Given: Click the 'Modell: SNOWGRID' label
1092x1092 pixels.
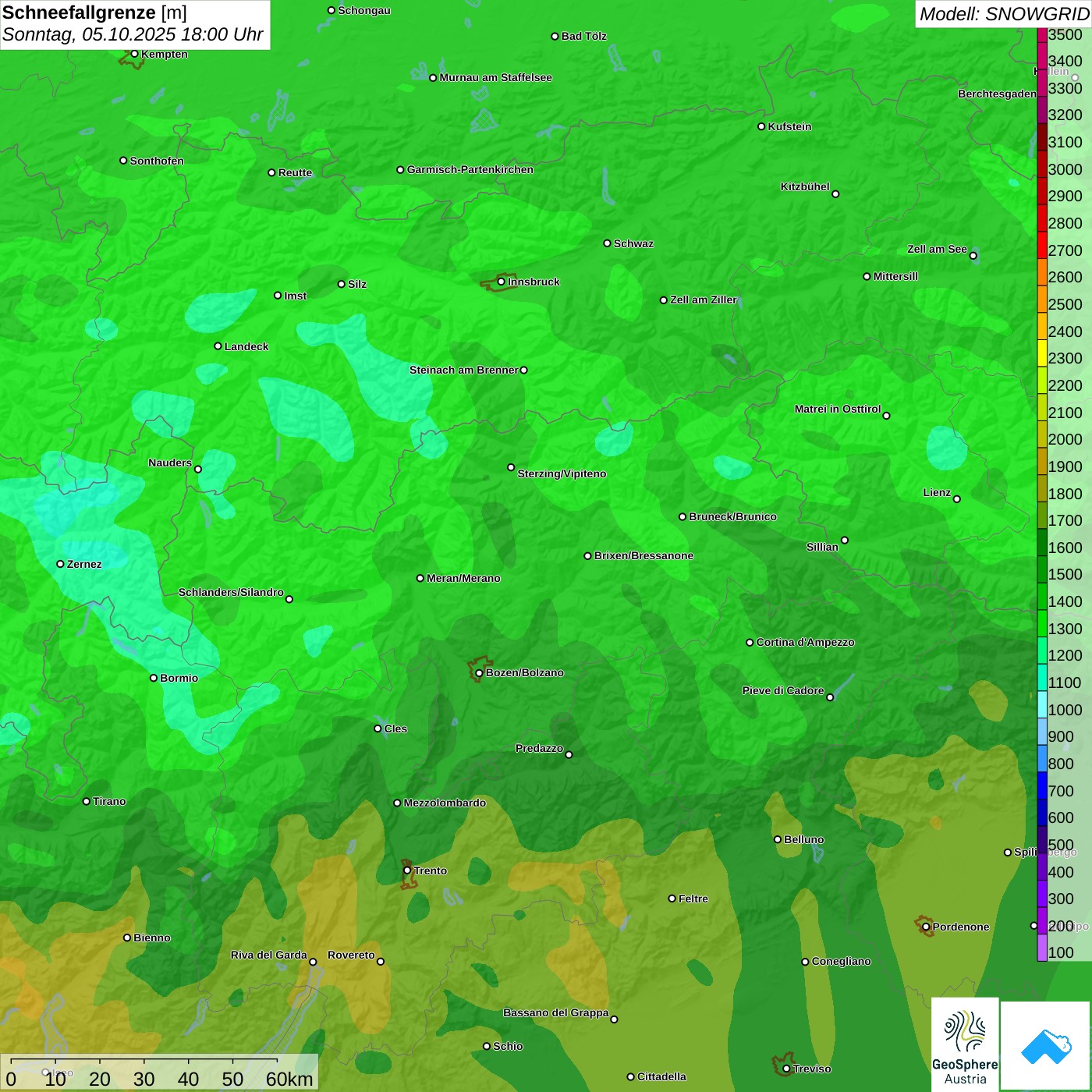Looking at the screenshot, I should [x=1004, y=14].
